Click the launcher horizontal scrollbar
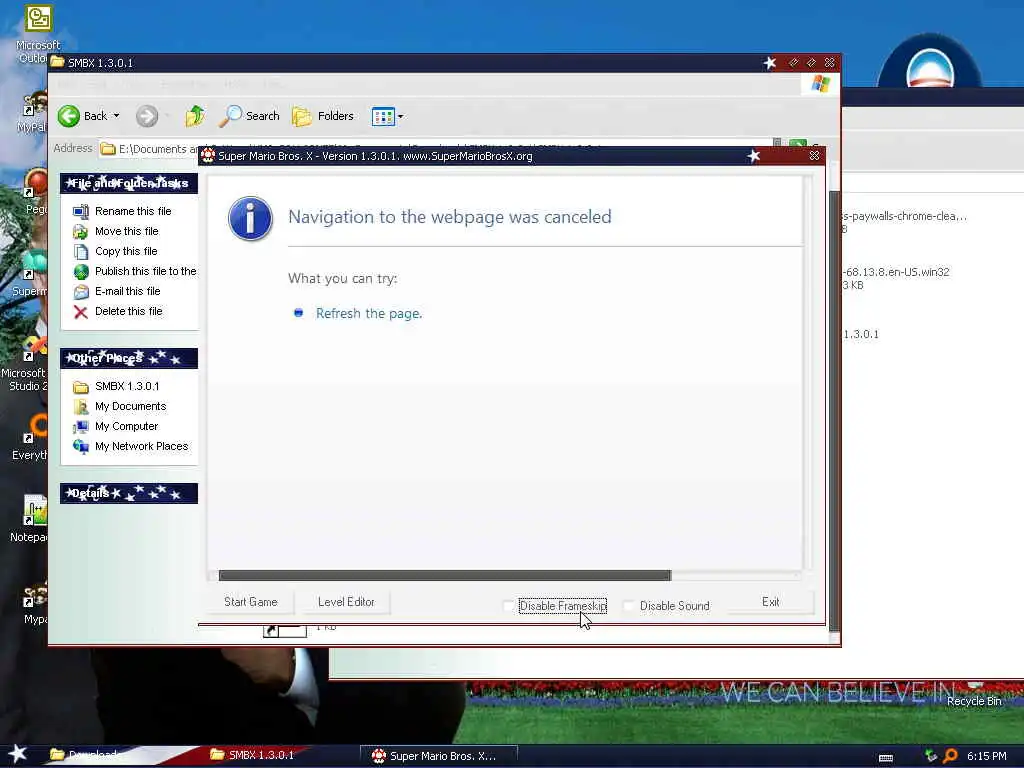Screen dimensions: 1024x768 point(445,575)
